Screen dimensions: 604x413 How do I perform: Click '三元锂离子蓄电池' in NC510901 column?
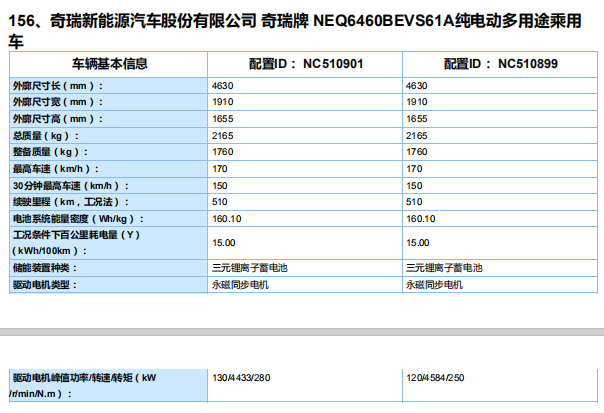click(x=250, y=268)
